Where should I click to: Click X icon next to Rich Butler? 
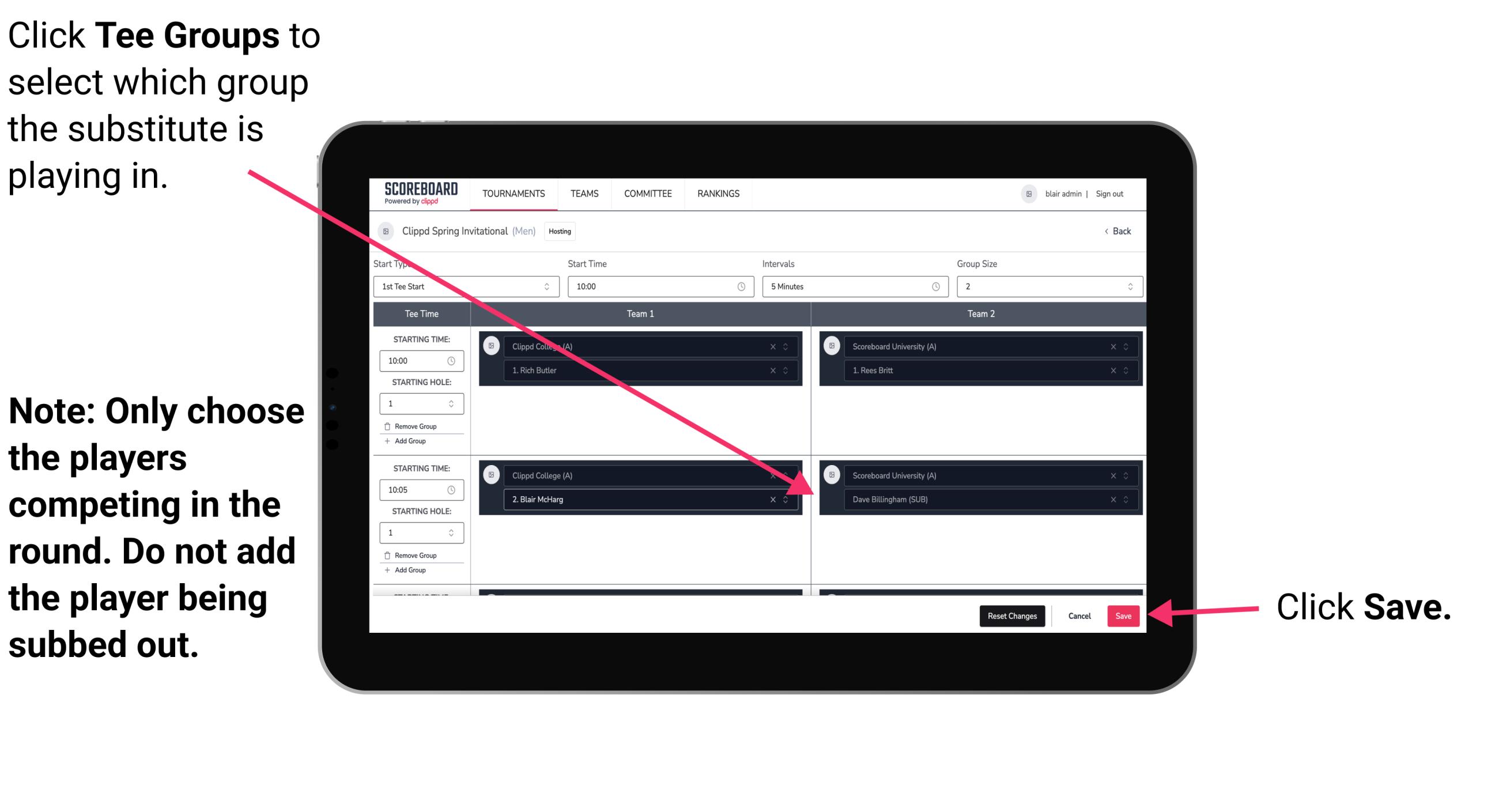coord(775,370)
